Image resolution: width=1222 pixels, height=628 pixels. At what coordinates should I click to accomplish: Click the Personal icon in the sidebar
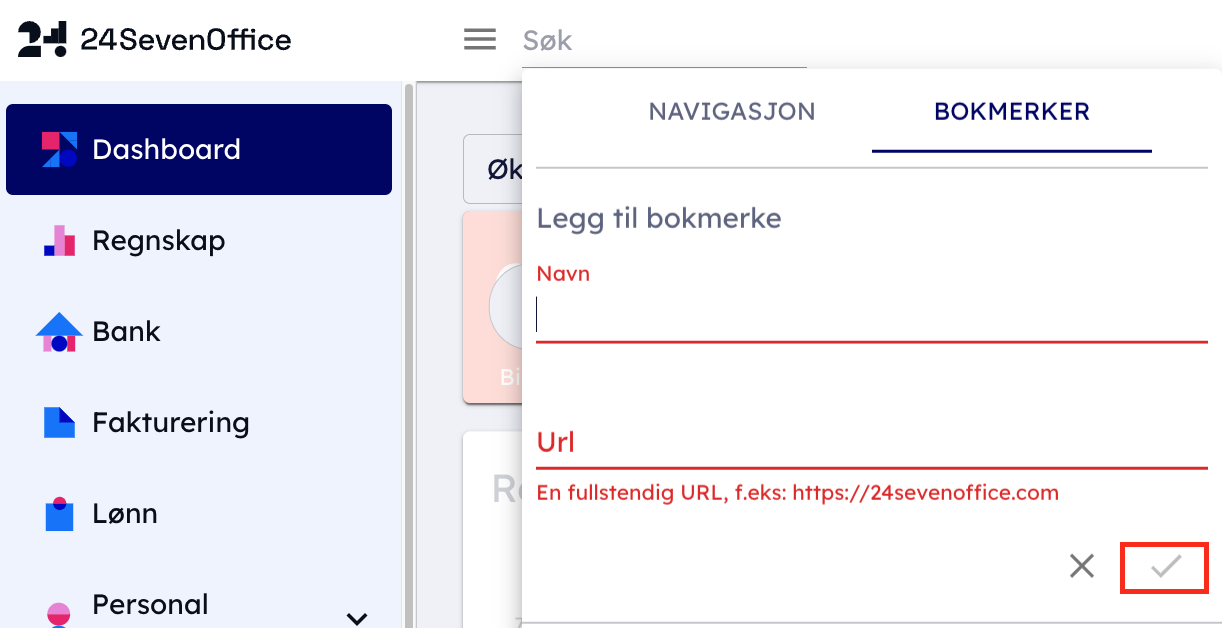pyautogui.click(x=59, y=612)
